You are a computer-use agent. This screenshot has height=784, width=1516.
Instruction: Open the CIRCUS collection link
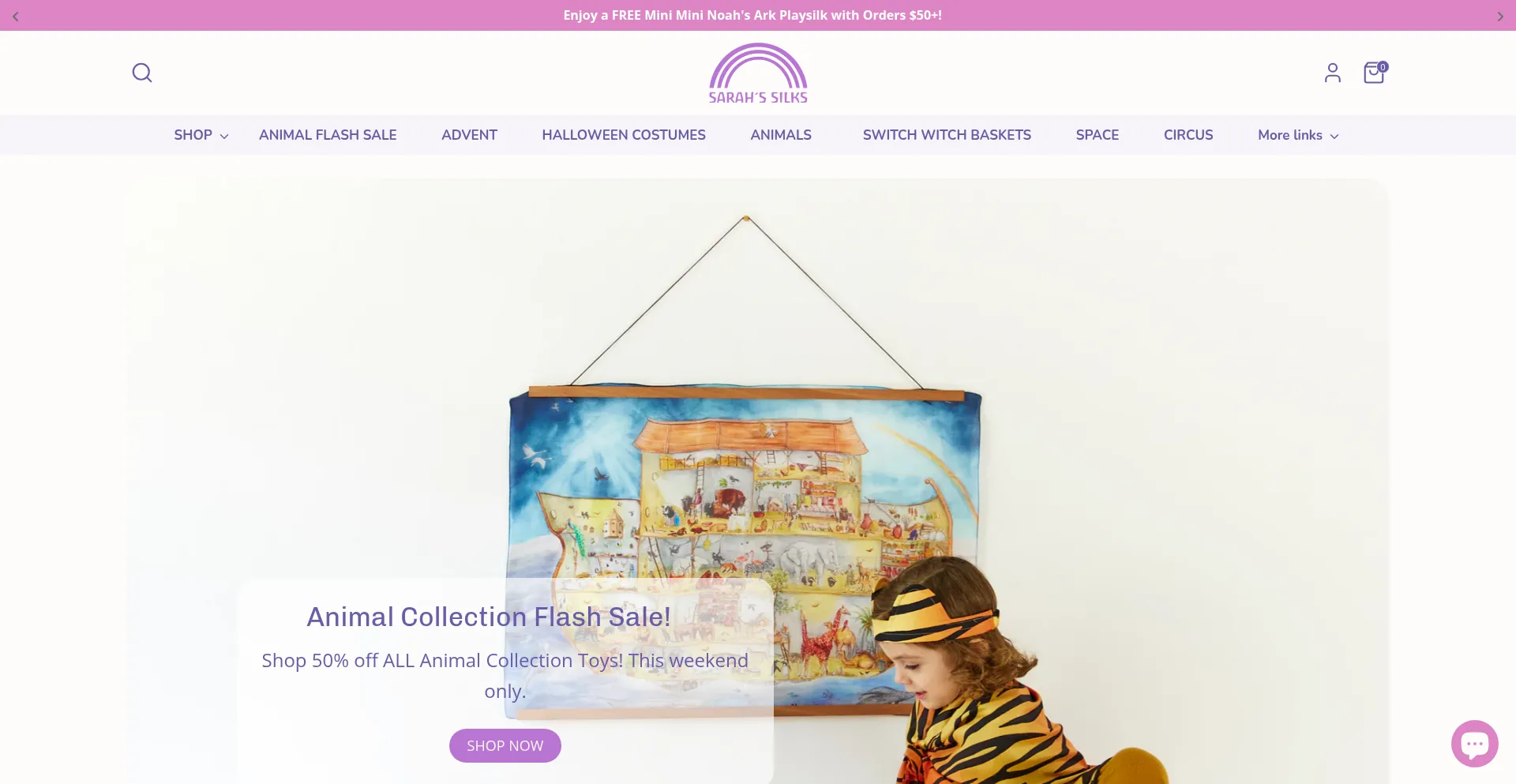(1188, 135)
